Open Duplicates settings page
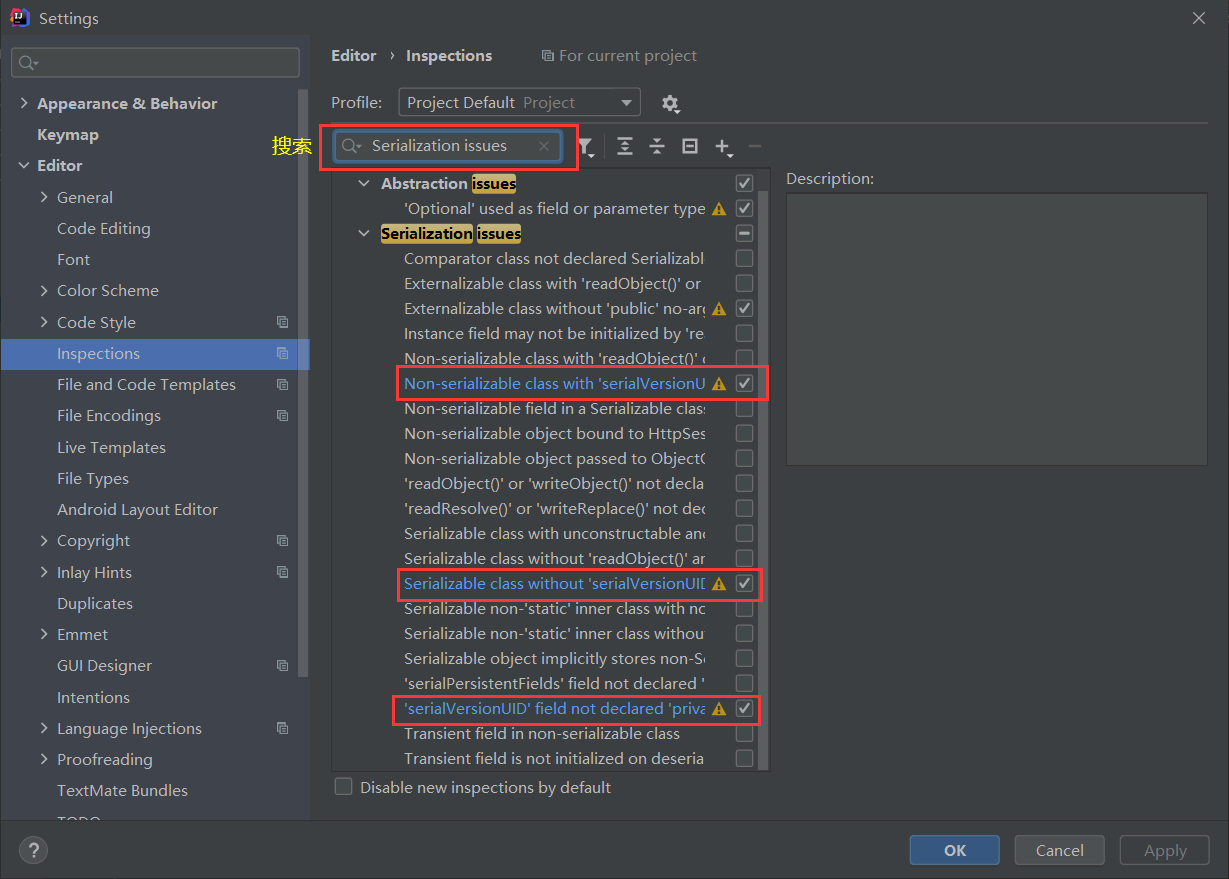 coord(95,603)
